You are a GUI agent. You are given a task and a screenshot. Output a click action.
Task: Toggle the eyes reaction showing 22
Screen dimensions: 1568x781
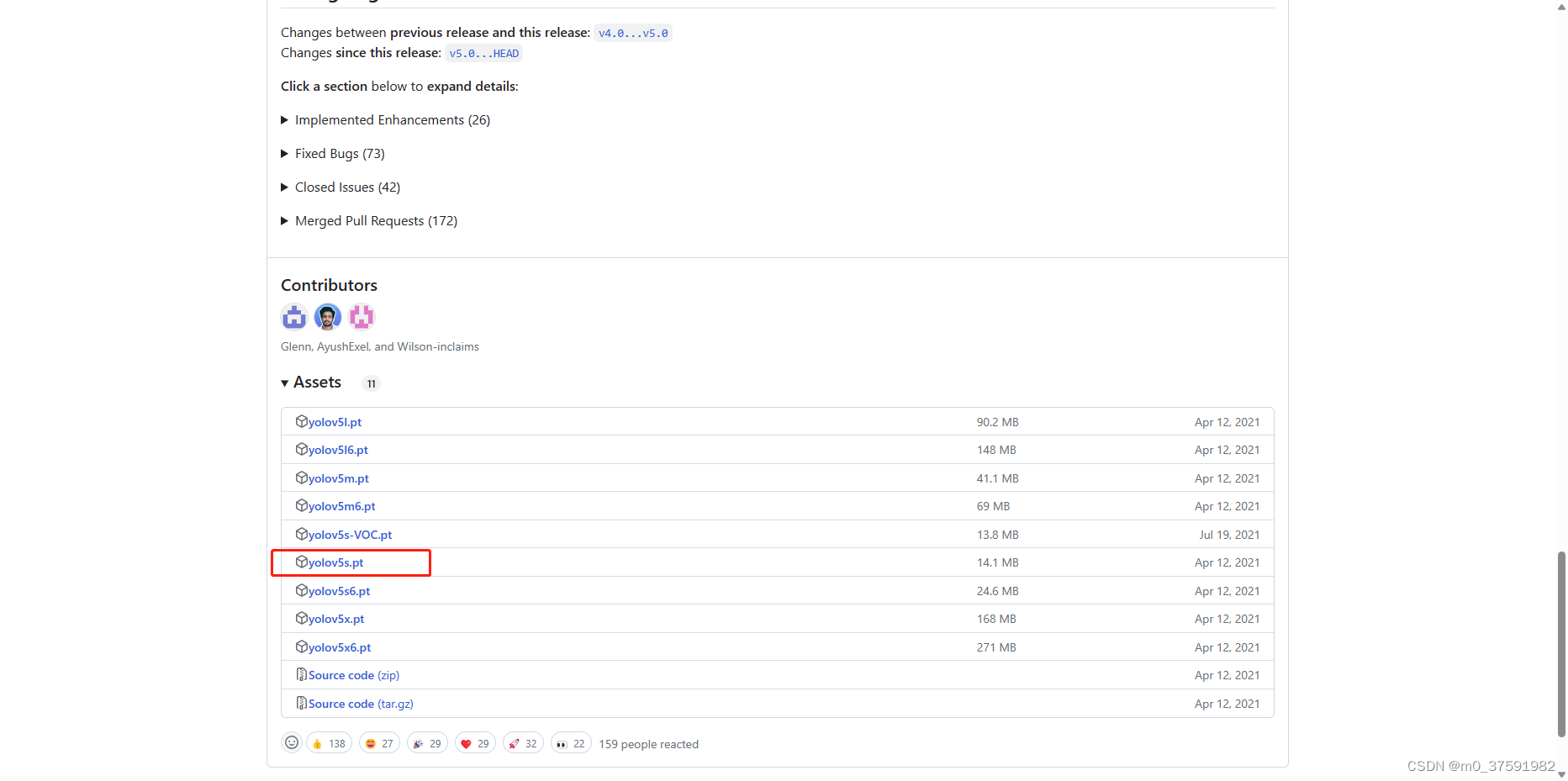[x=571, y=743]
